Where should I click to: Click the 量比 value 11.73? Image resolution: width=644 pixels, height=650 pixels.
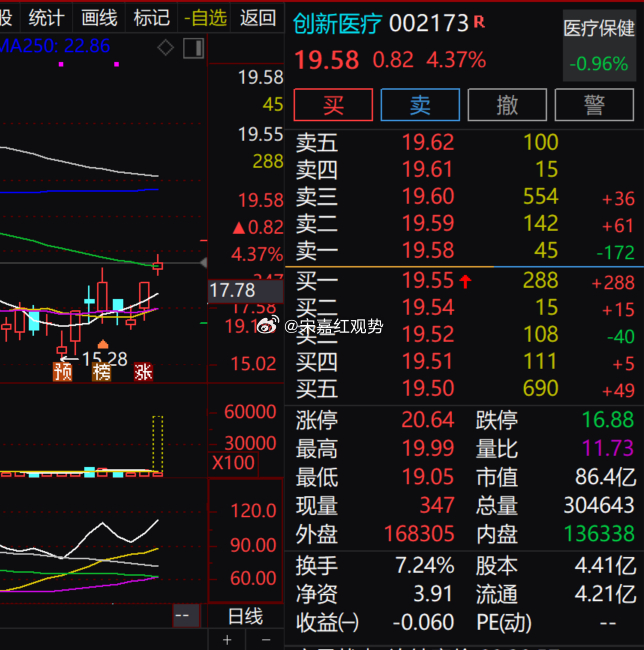608,448
